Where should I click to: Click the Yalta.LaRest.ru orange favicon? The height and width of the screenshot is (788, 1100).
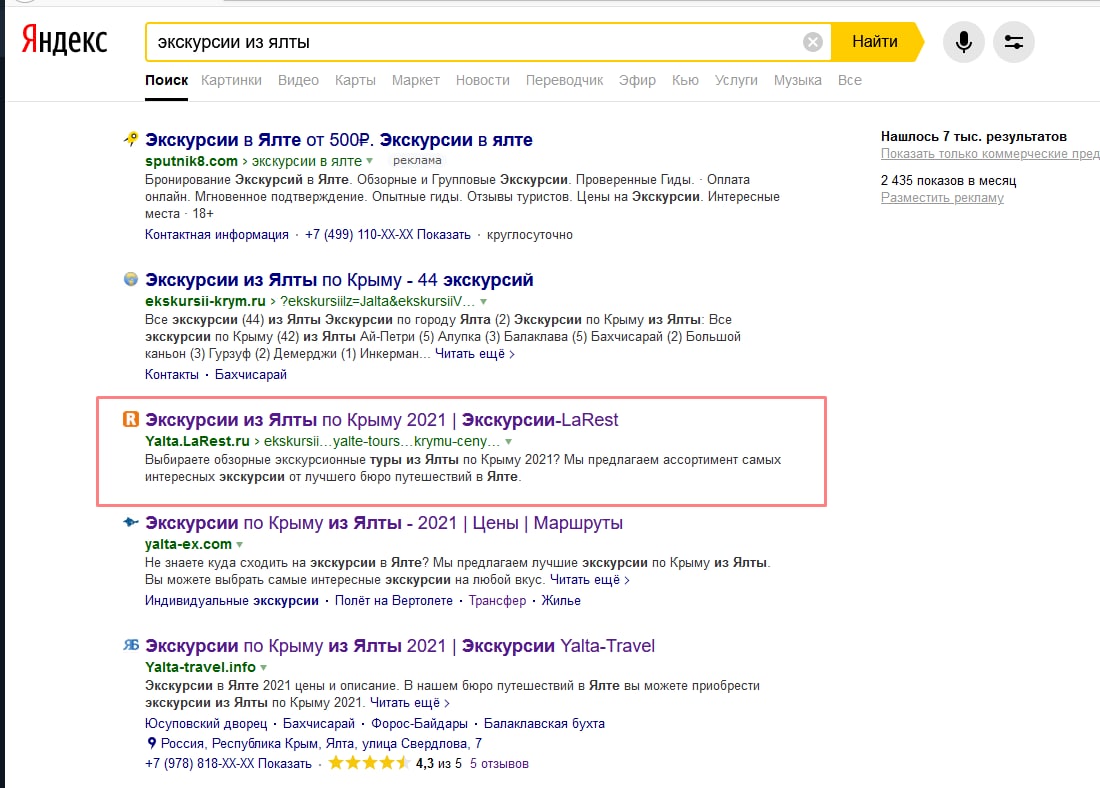tap(130, 419)
